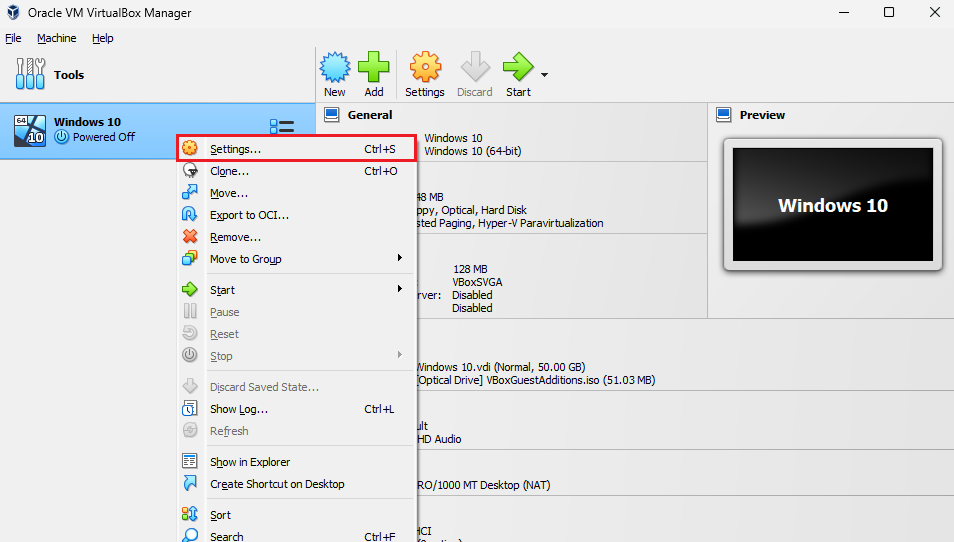Click the '128 MB' video memory value
Viewport: 954px width, 542px height.
(470, 269)
